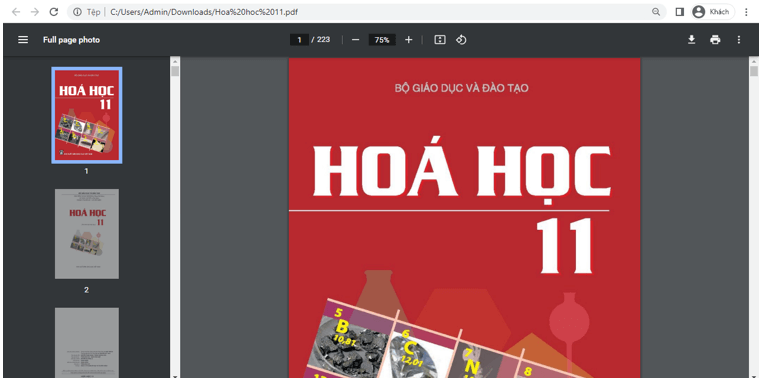Download the PDF file
This screenshot has height=380, width=760.
pyautogui.click(x=692, y=40)
